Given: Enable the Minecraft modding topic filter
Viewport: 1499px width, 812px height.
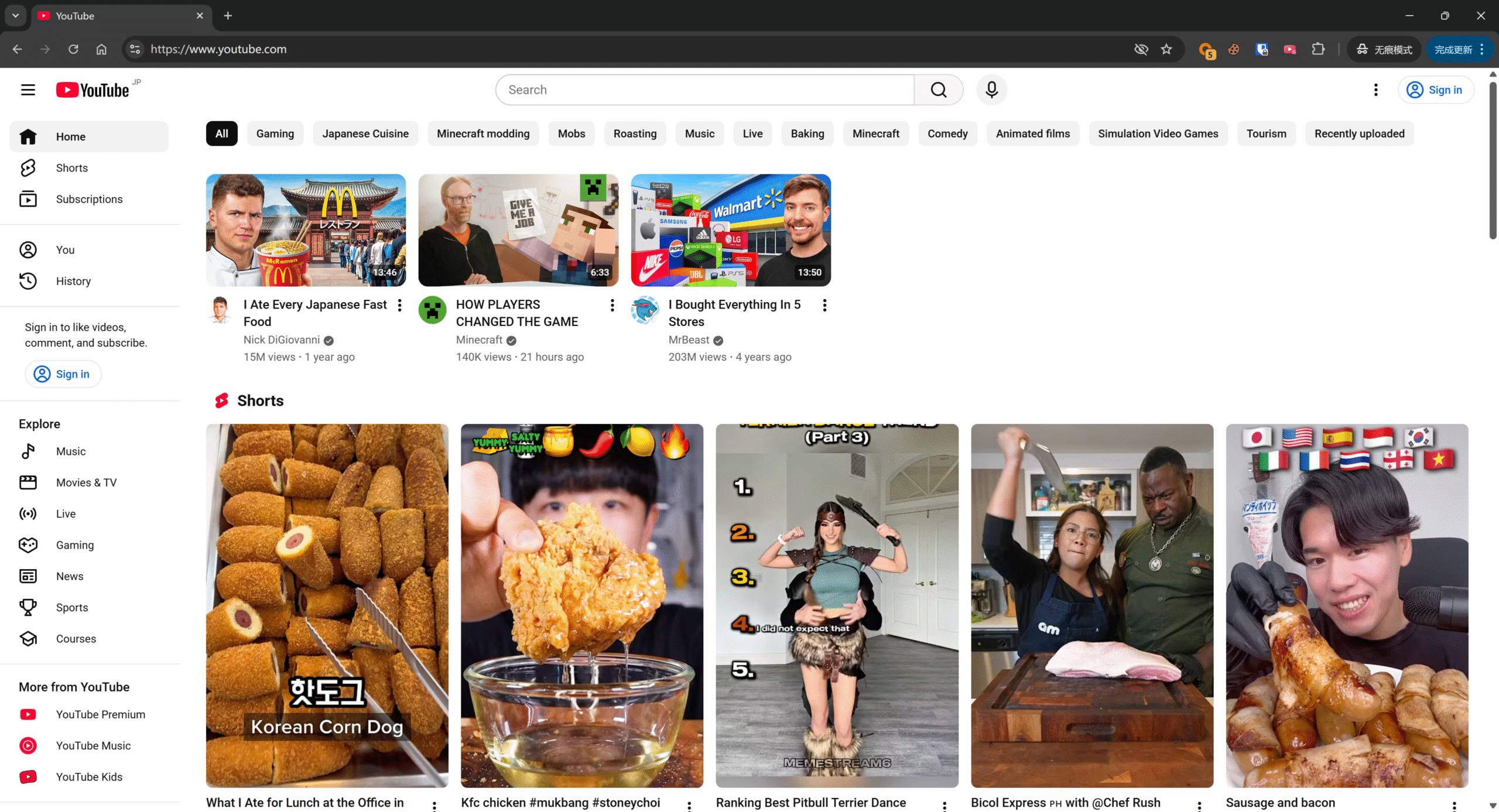Looking at the screenshot, I should 483,133.
